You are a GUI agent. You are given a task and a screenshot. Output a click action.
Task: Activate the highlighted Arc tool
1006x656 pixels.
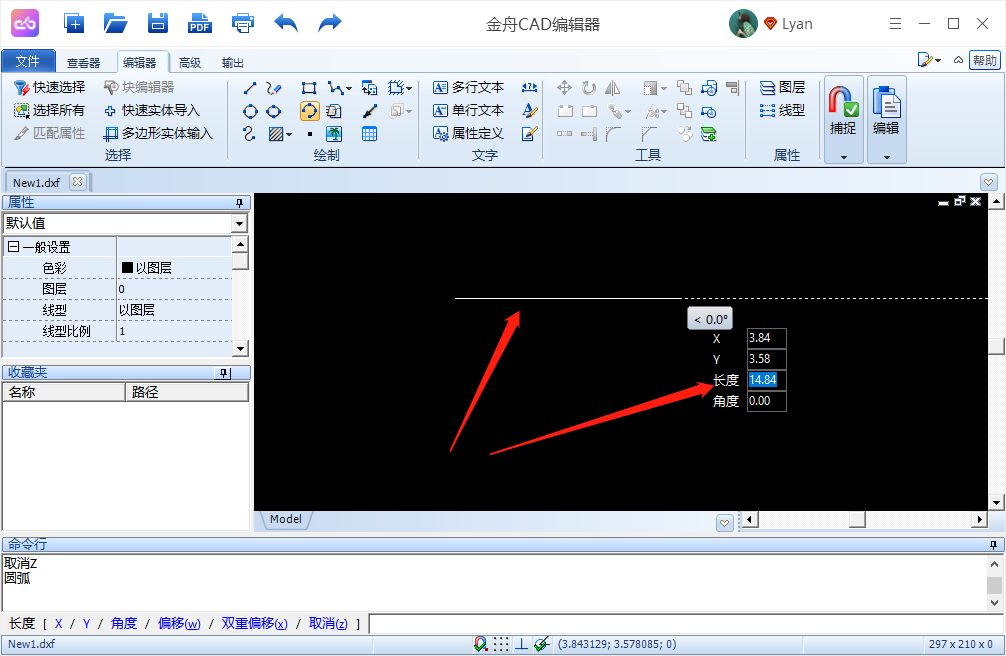click(309, 111)
